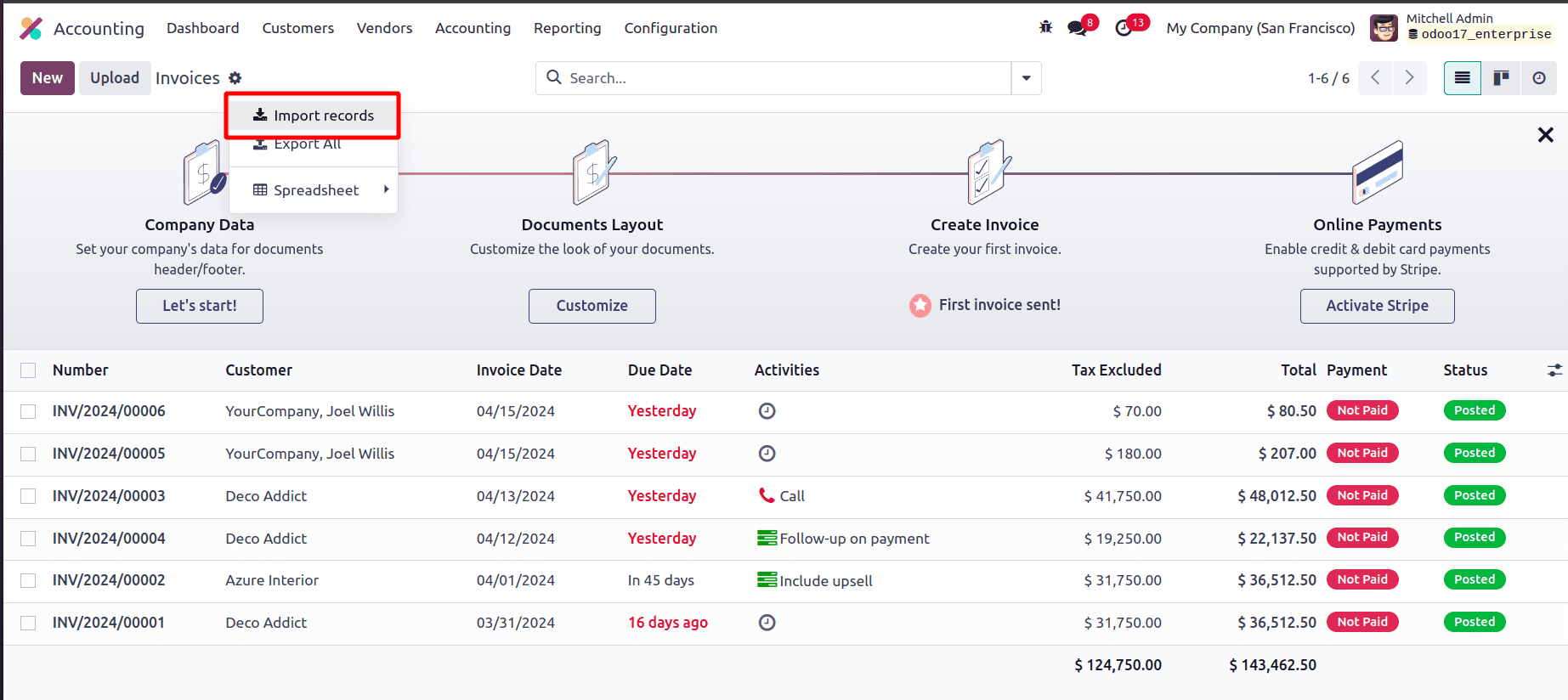This screenshot has width=1568, height=700.
Task: Open the activities clock icon in top bar
Action: tap(1124, 28)
